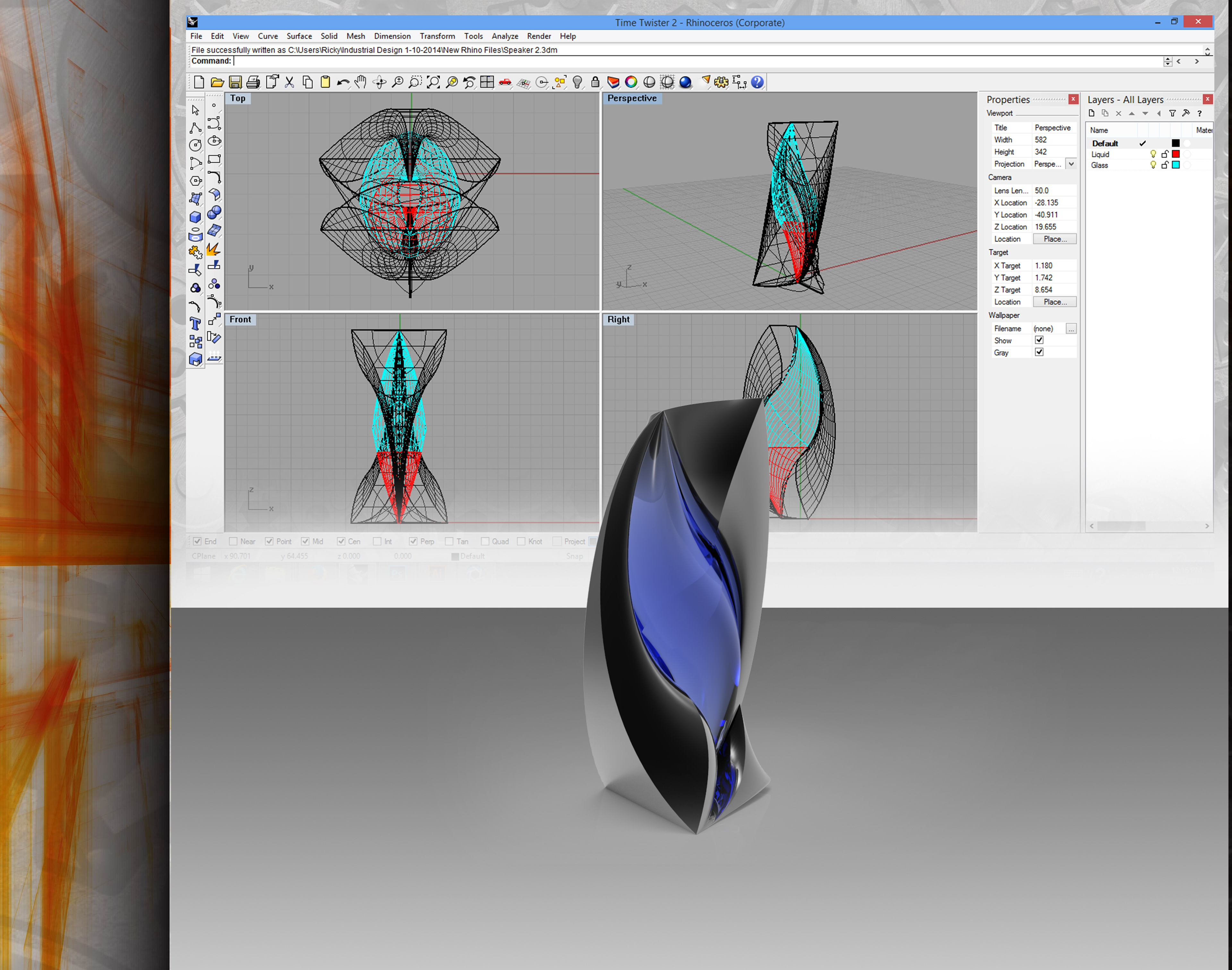The image size is (1232, 970).
Task: Open the Right viewport title menu
Action: tap(618, 320)
